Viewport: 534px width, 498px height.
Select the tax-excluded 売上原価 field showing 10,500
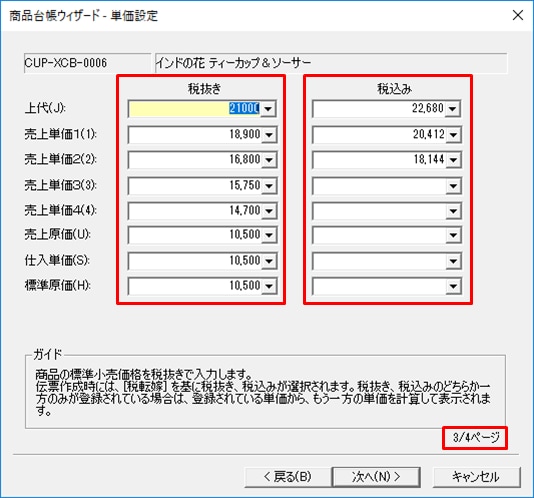(x=194, y=235)
